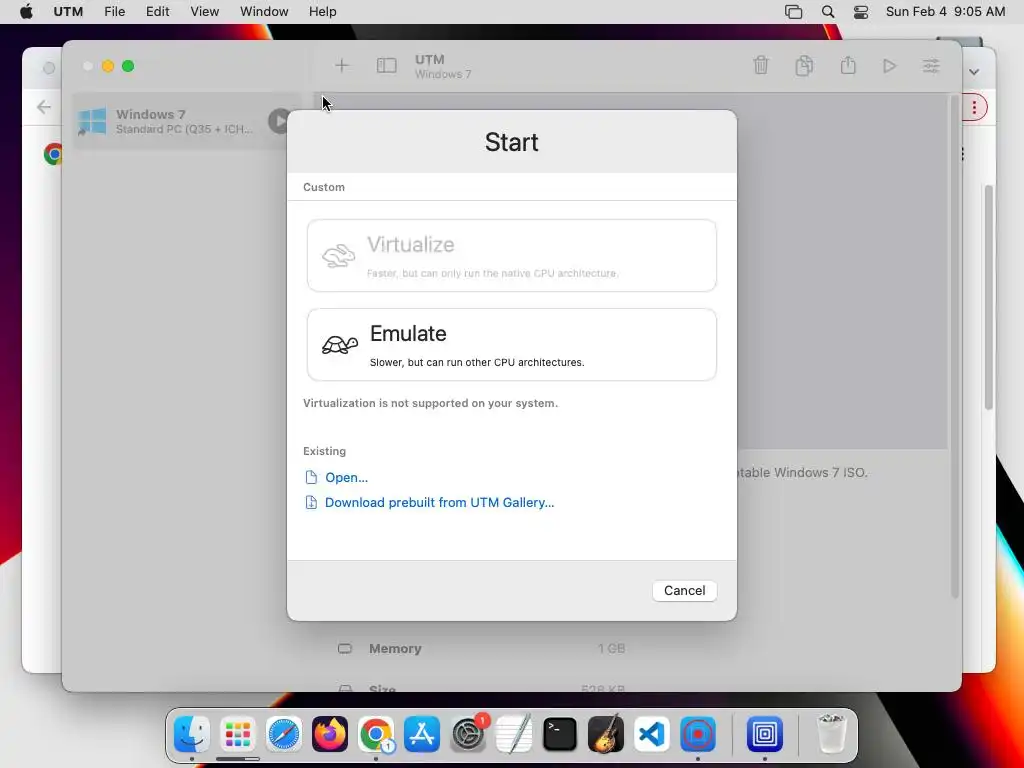Screen dimensions: 1024x768
Task: Open the View menu
Action: point(204,12)
